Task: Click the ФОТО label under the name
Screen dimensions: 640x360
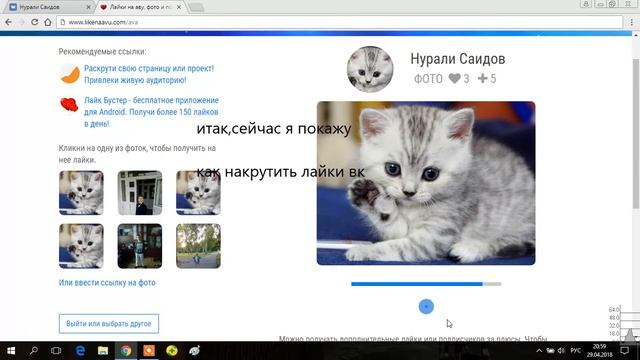Action: point(428,79)
